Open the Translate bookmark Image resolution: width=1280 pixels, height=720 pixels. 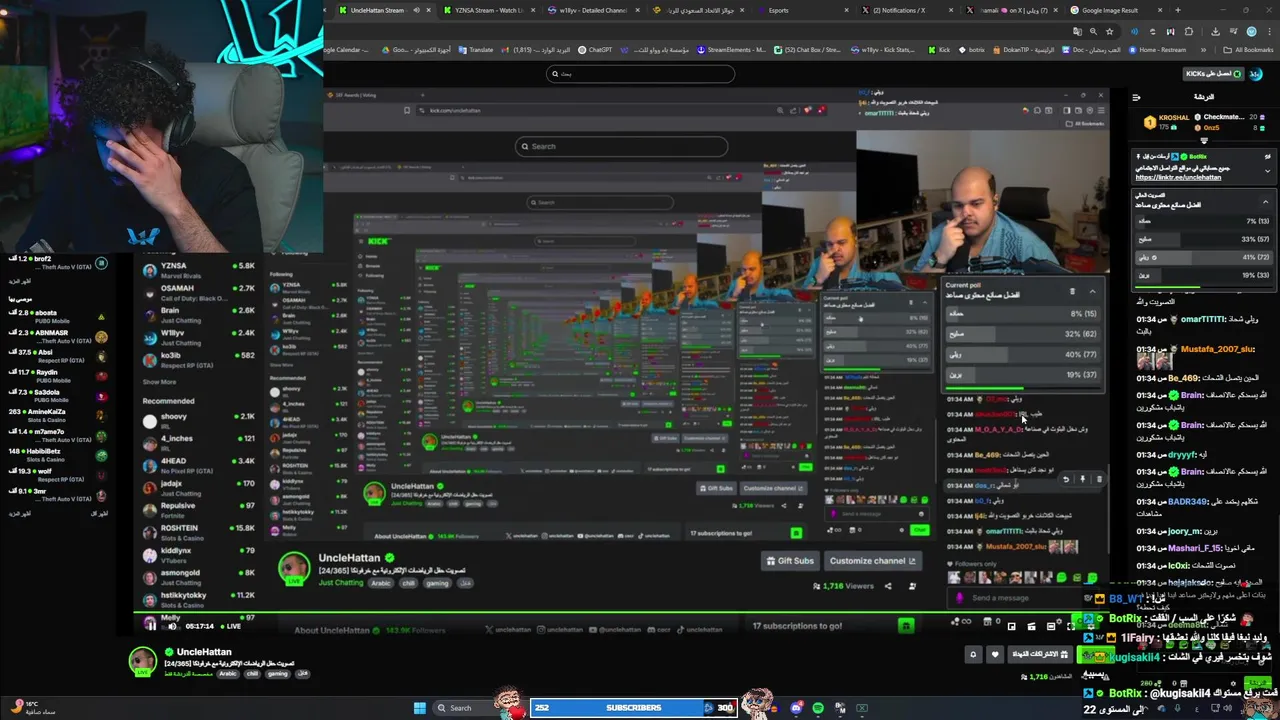[x=476, y=49]
